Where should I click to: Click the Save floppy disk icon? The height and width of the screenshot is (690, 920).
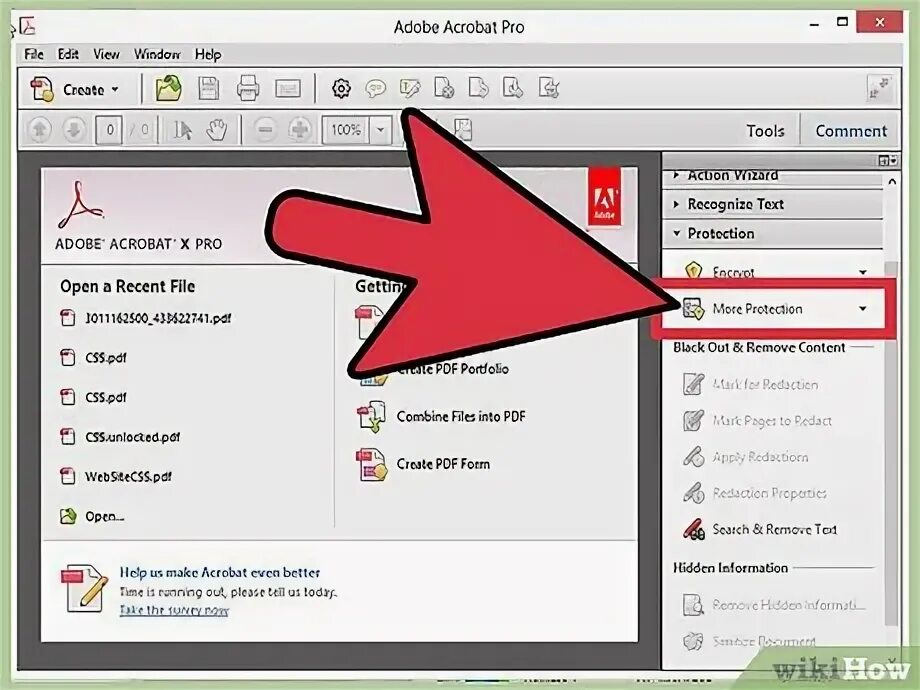pos(208,89)
